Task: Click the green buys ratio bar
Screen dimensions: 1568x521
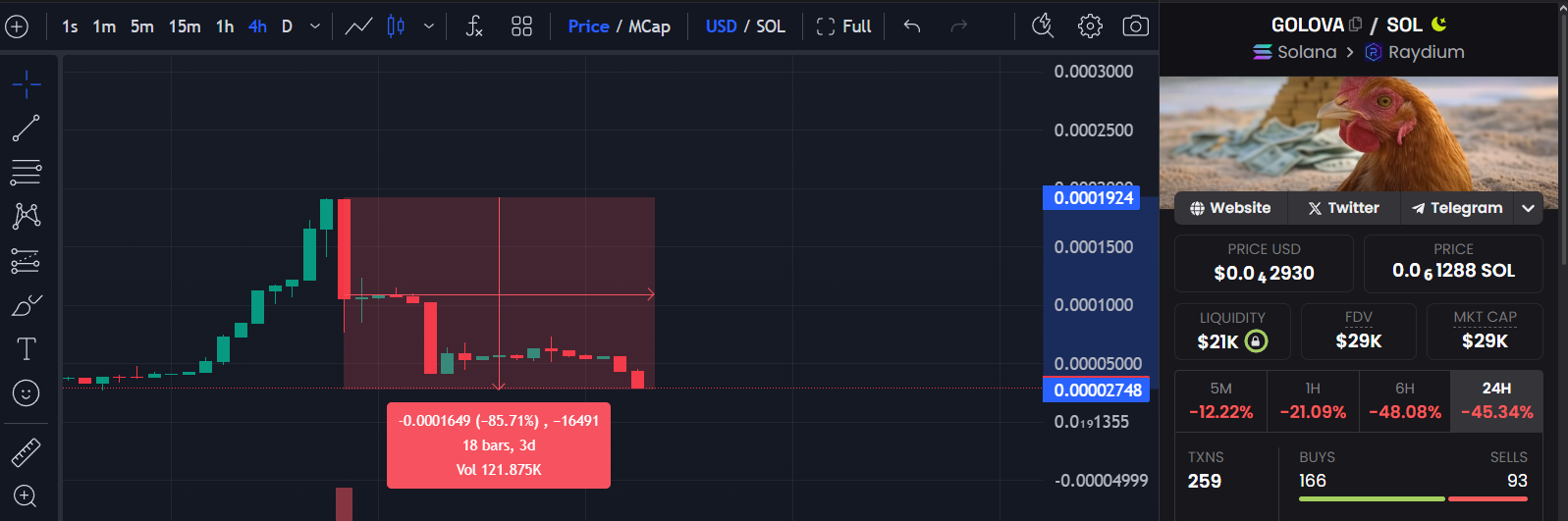Action: (x=1371, y=499)
